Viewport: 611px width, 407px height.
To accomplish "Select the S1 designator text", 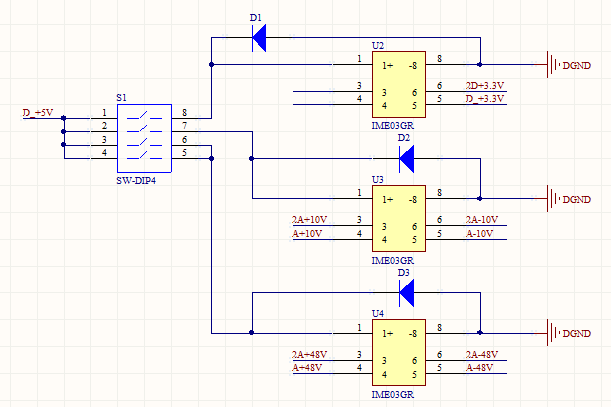I will (122, 97).
